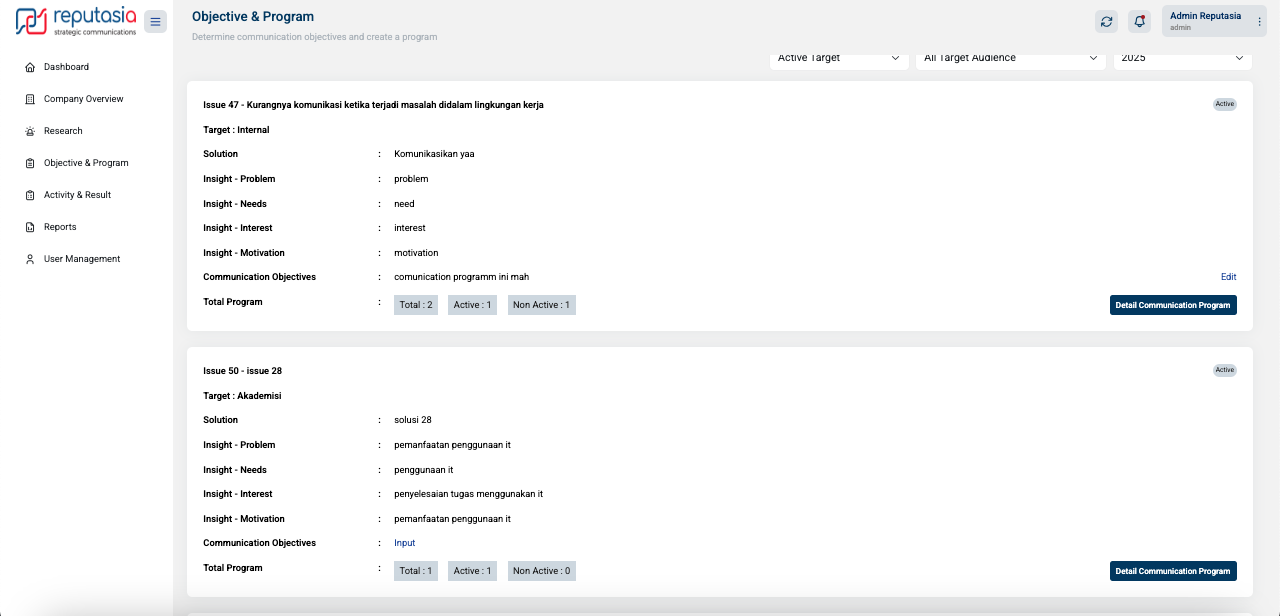Click the Reputasia logo
This screenshot has width=1280, height=616.
click(x=76, y=21)
